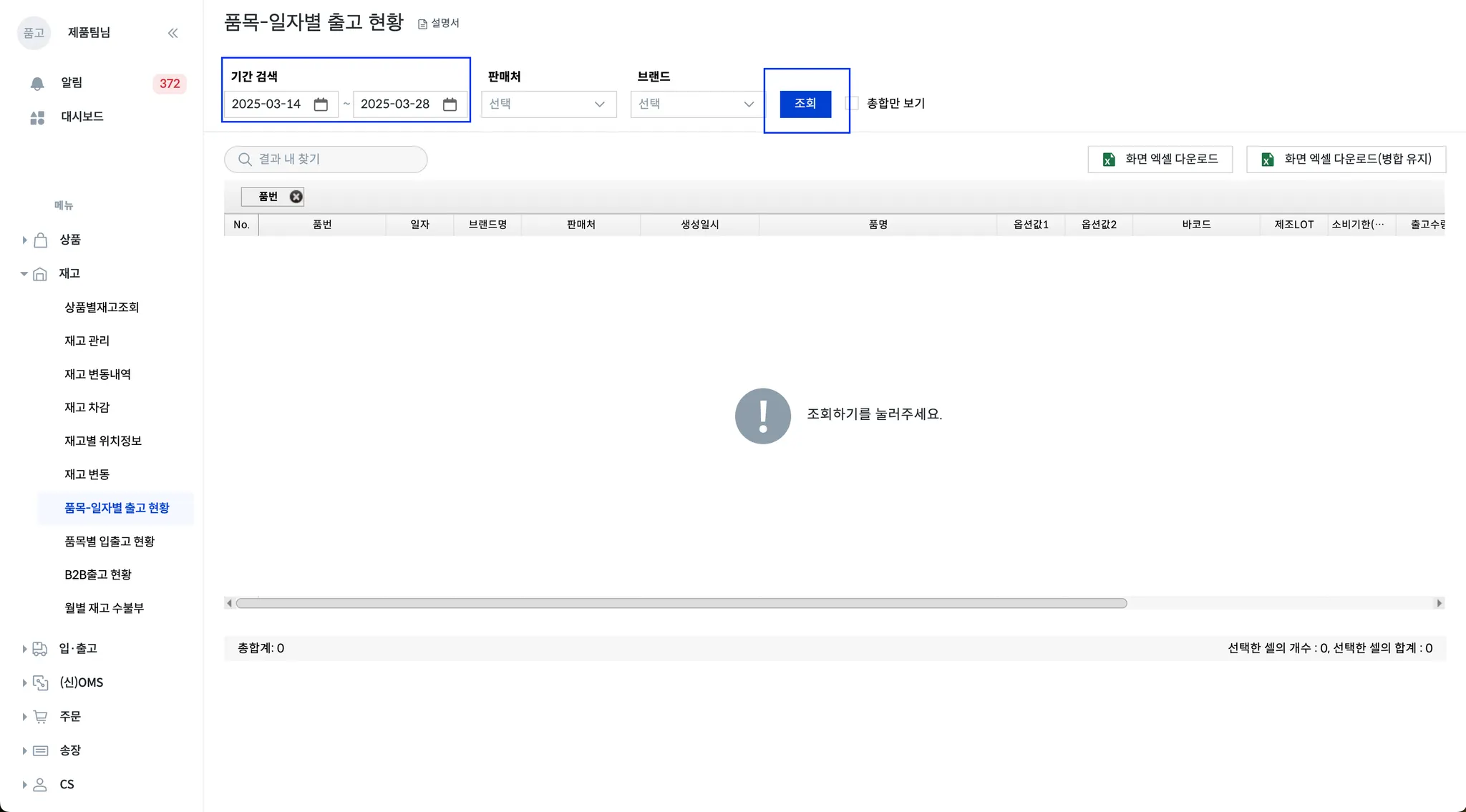1466x812 pixels.
Task: Expand the 입·출고 menu section
Action: [x=24, y=649]
